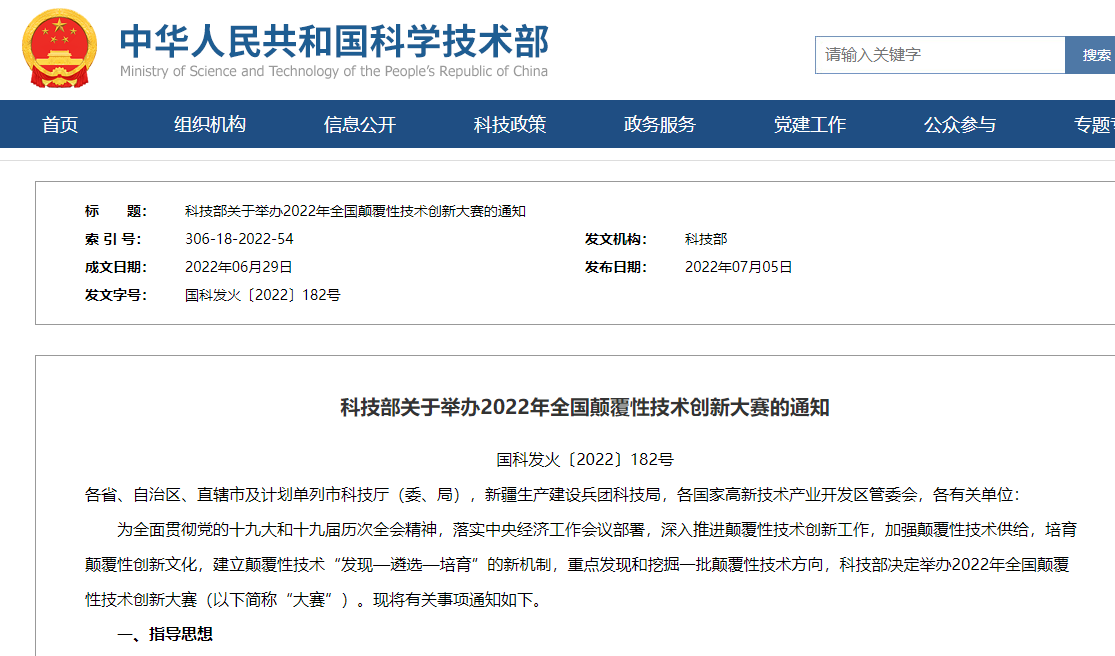This screenshot has width=1115, height=656.
Task: Click the 发文机构 value 科技部
Action: [706, 239]
